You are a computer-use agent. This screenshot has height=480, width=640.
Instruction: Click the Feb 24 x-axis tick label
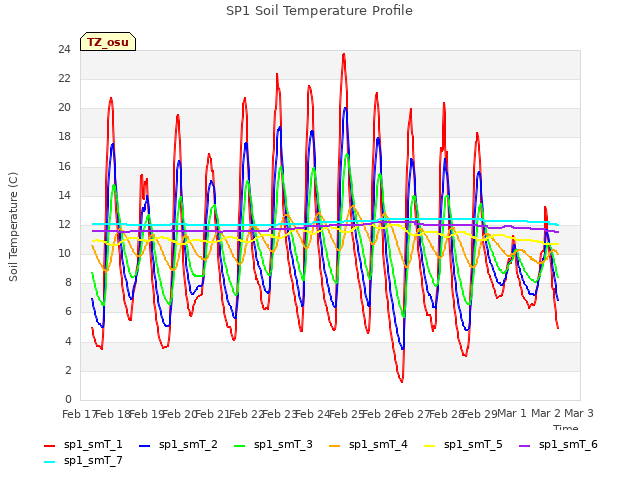tap(312, 414)
